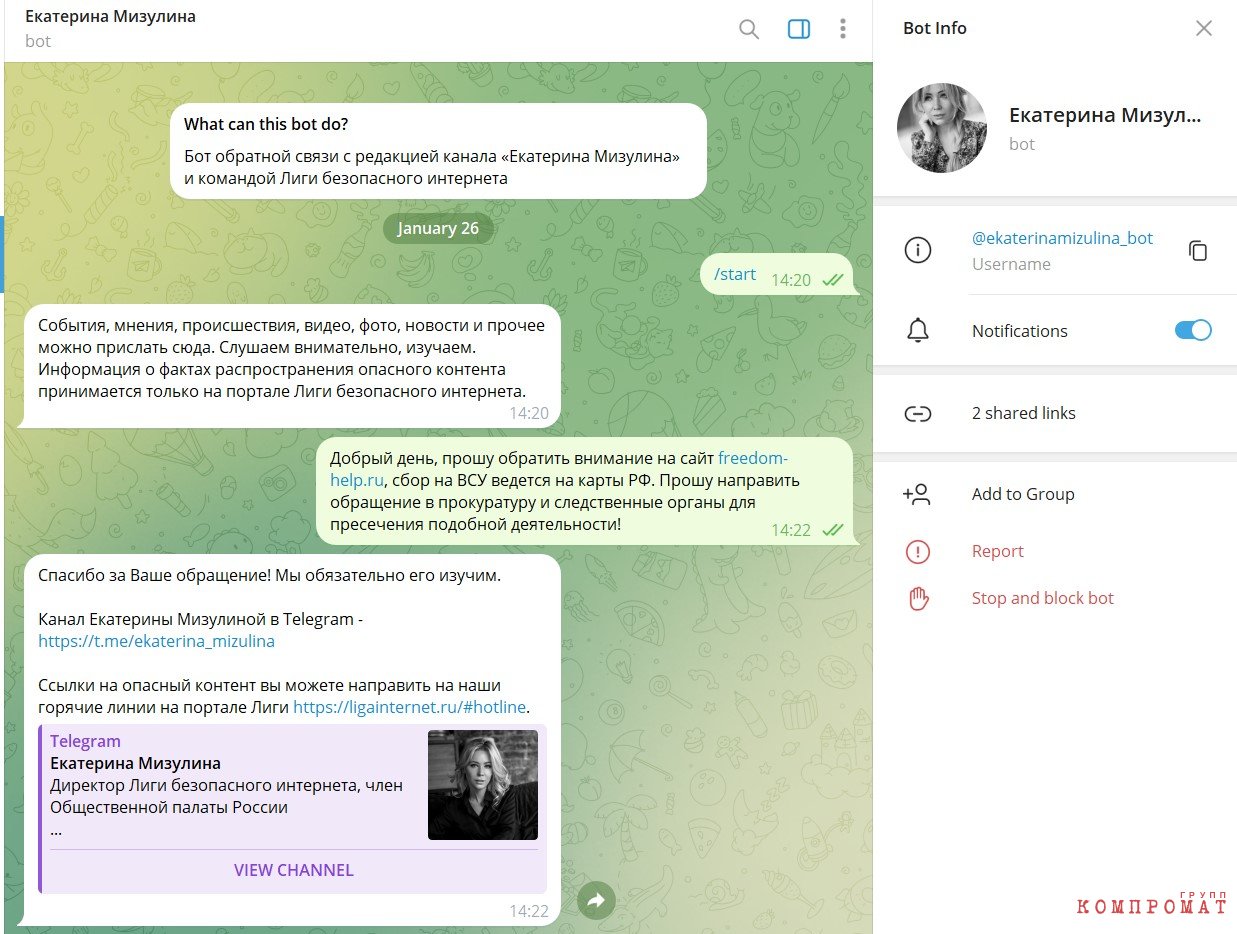
Task: Click VIEW CHANNEL button
Action: [294, 870]
